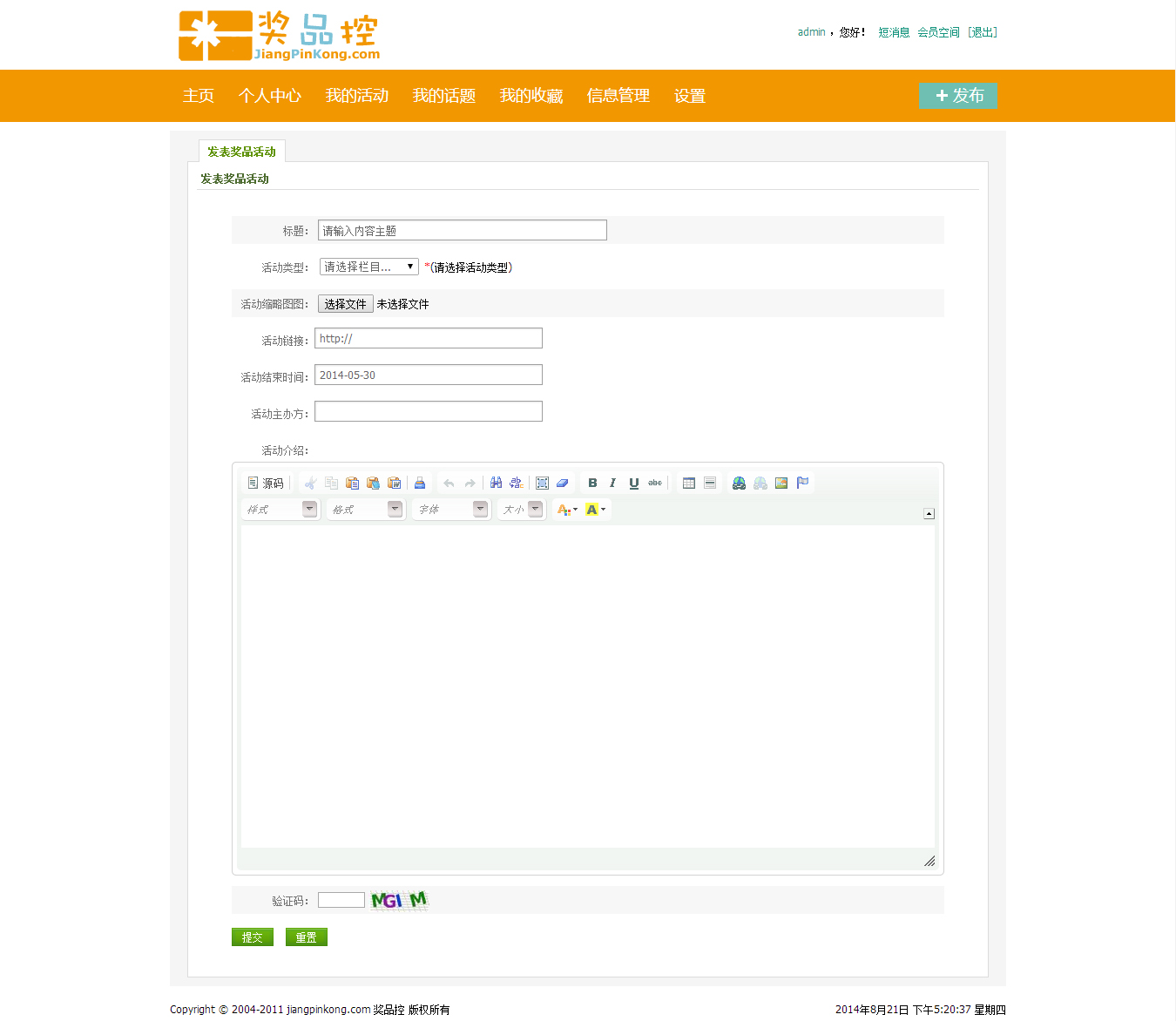The height and width of the screenshot is (1028, 1176).
Task: Click the print icon in editor toolbar
Action: (420, 483)
